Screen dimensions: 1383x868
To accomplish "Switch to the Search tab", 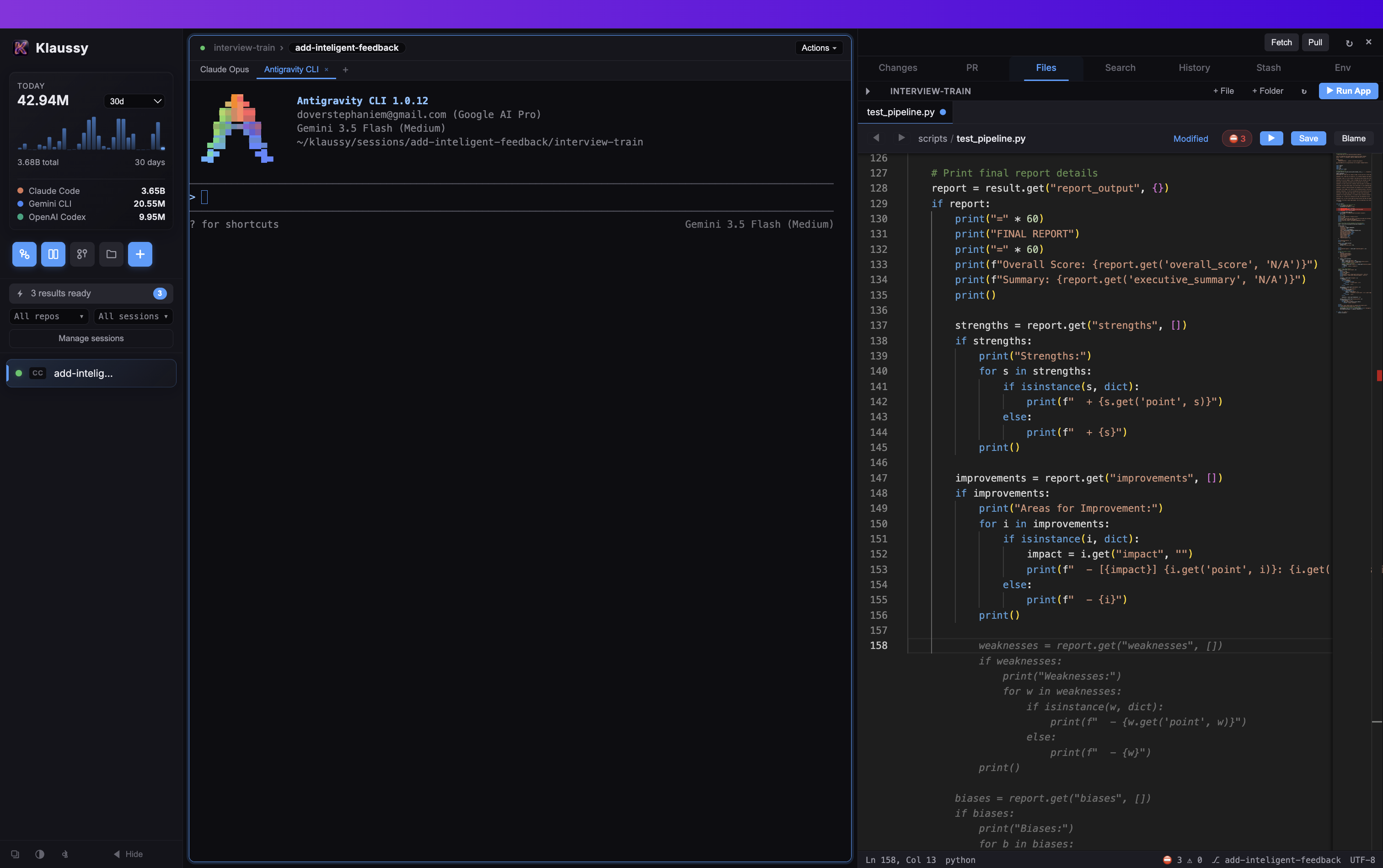I will [1120, 68].
